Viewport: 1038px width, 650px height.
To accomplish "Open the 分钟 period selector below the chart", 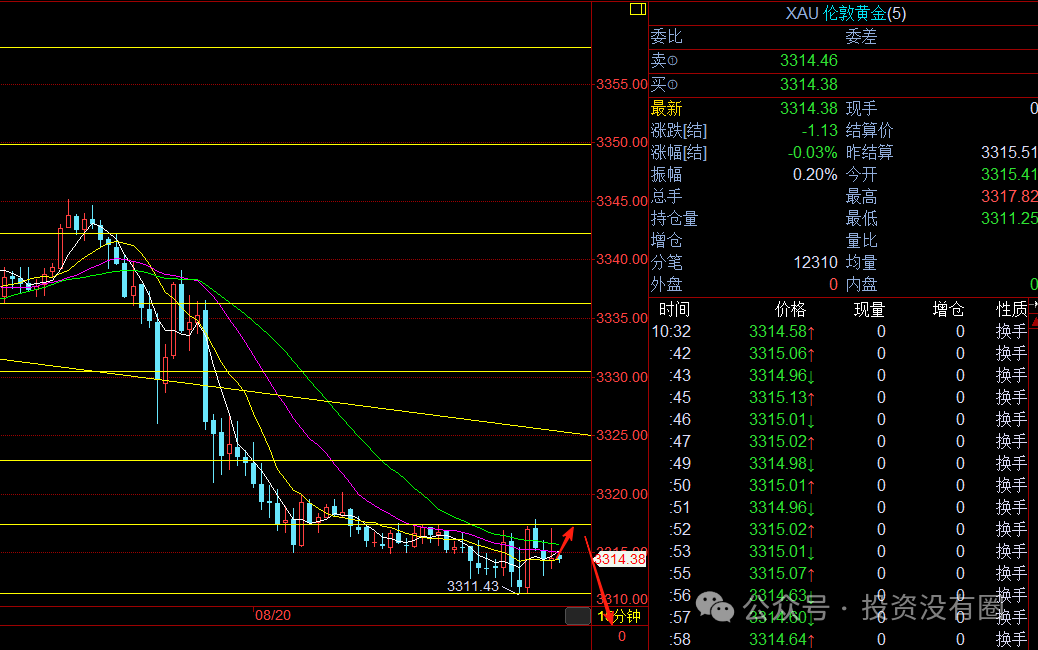I will click(x=620, y=616).
